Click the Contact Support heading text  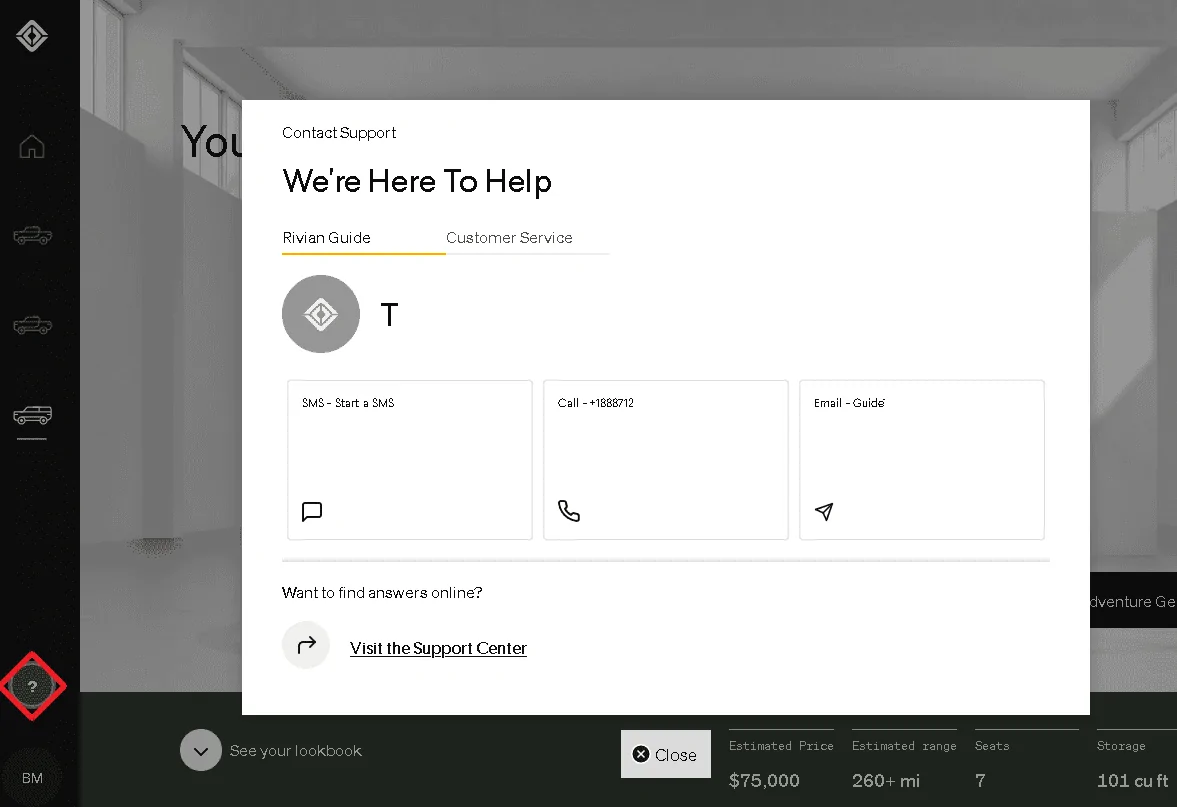click(x=339, y=133)
